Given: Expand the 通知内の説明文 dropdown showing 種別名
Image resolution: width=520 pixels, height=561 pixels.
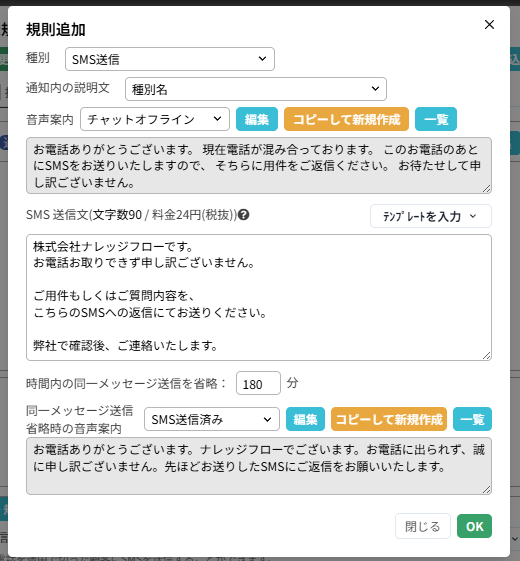Looking at the screenshot, I should 256,89.
